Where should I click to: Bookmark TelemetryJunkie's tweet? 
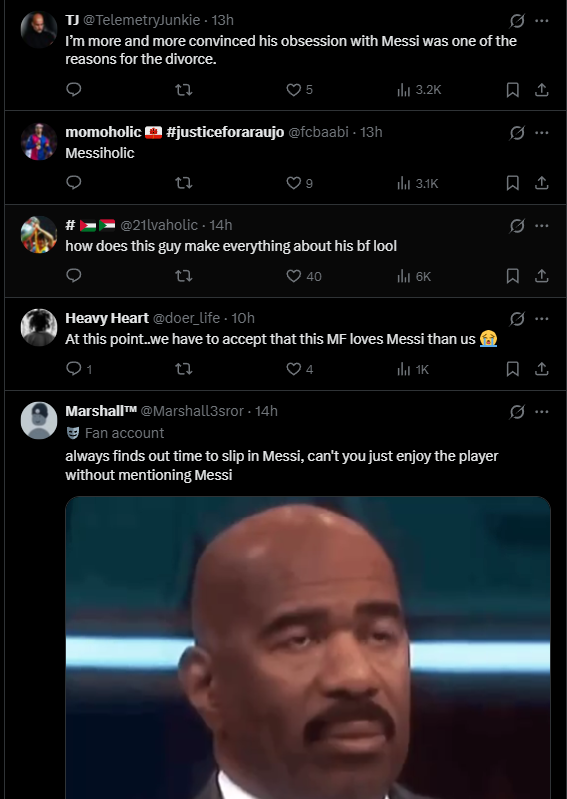pos(512,90)
